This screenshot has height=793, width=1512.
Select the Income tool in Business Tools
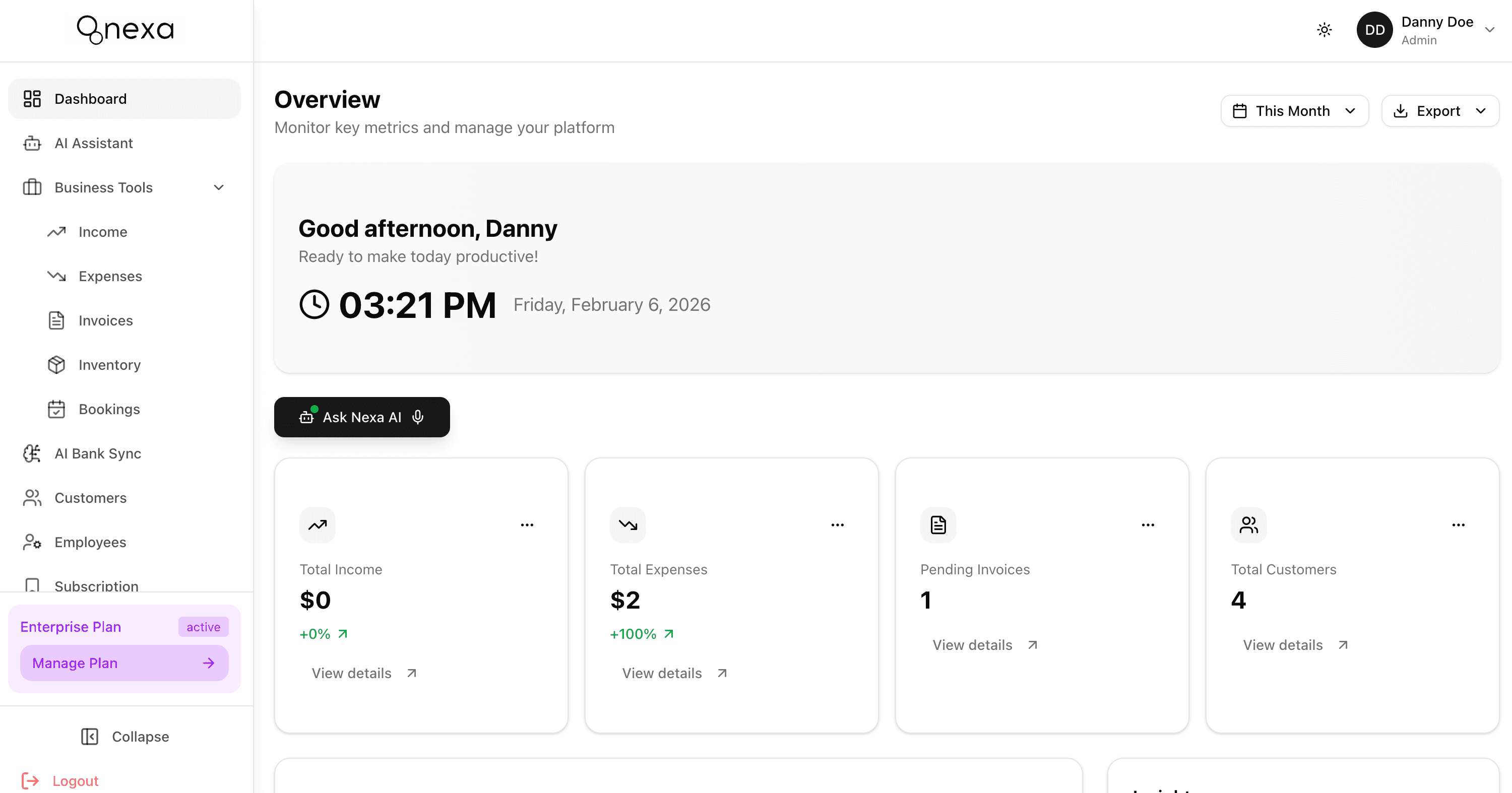click(102, 232)
